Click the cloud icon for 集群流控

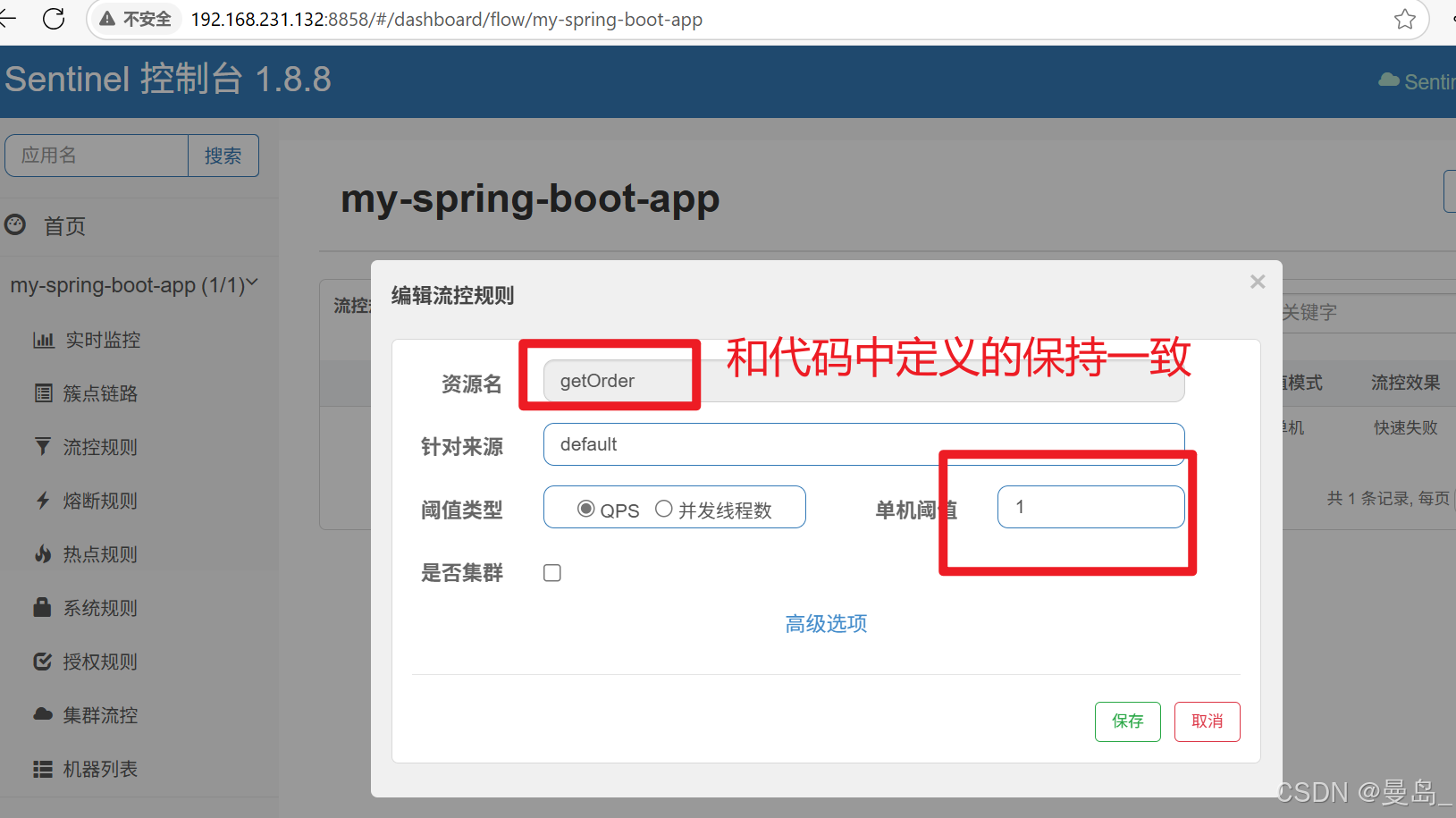(43, 714)
